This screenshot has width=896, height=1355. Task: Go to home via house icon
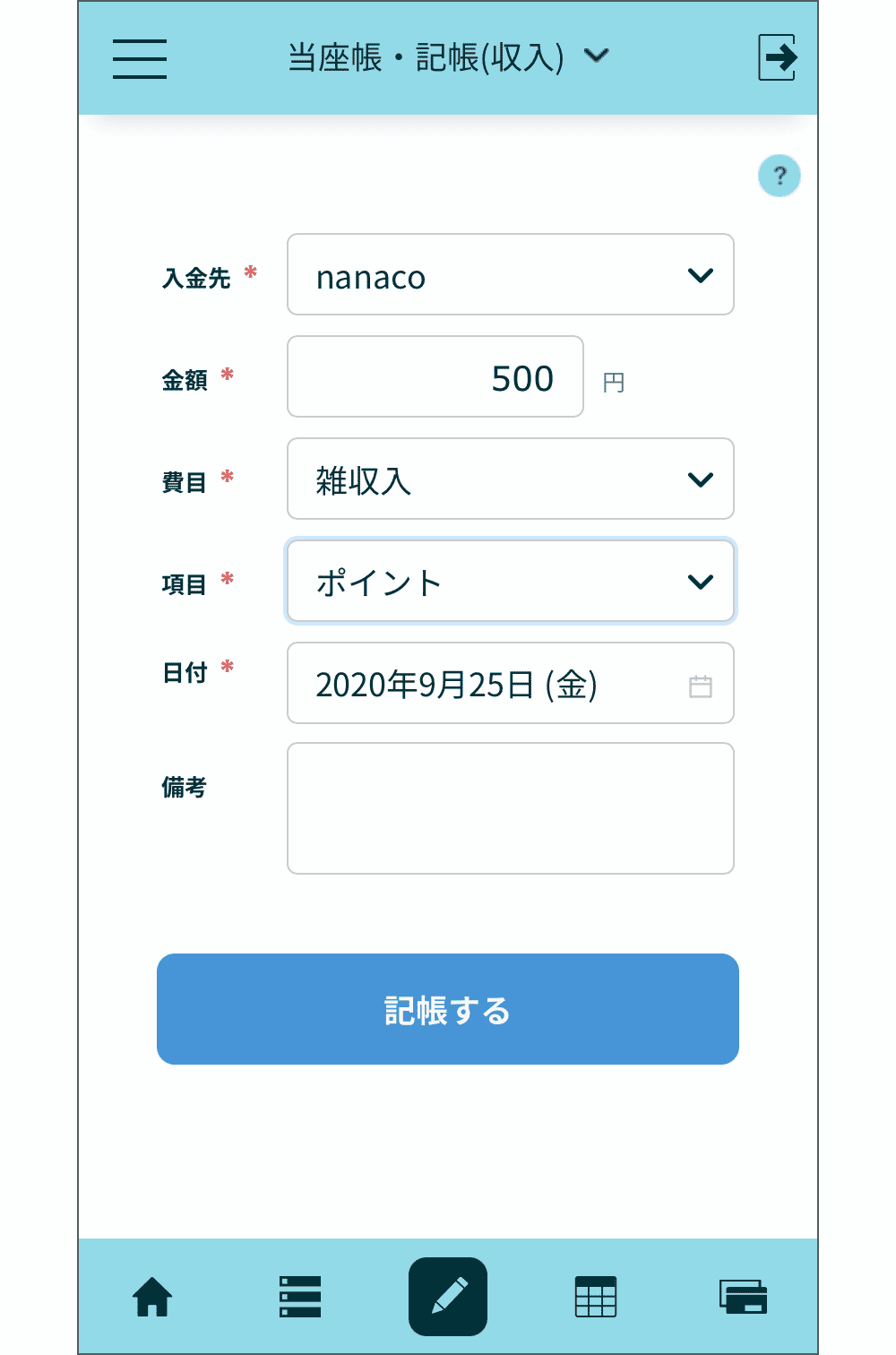[152, 1297]
